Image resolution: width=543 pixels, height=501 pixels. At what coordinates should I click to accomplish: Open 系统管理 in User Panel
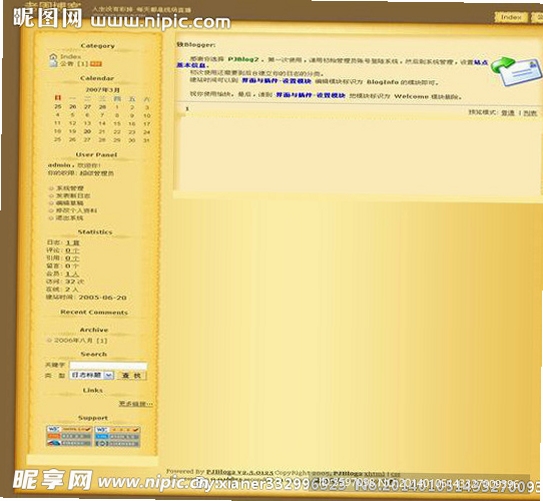pos(70,188)
